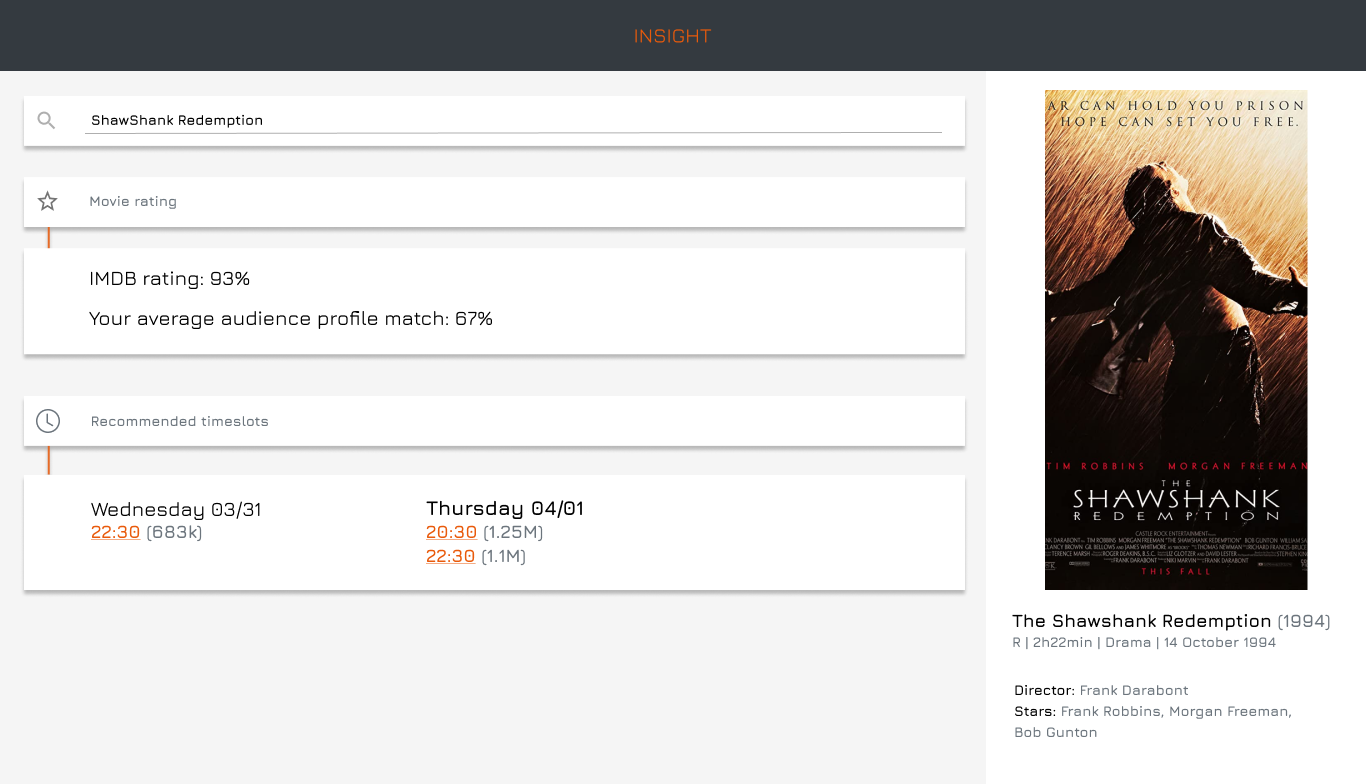The width and height of the screenshot is (1366, 784).
Task: Click the Thursday 04/01 date heading
Action: point(505,508)
